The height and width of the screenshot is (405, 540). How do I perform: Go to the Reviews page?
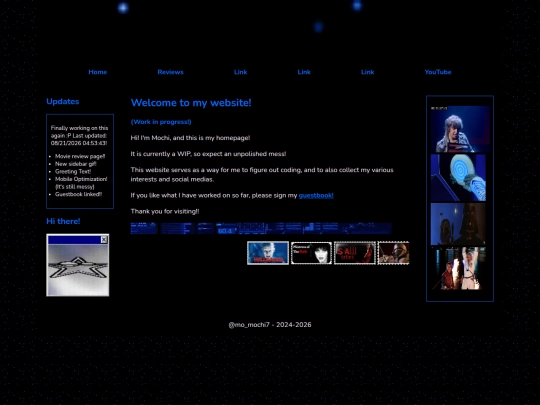(x=170, y=72)
